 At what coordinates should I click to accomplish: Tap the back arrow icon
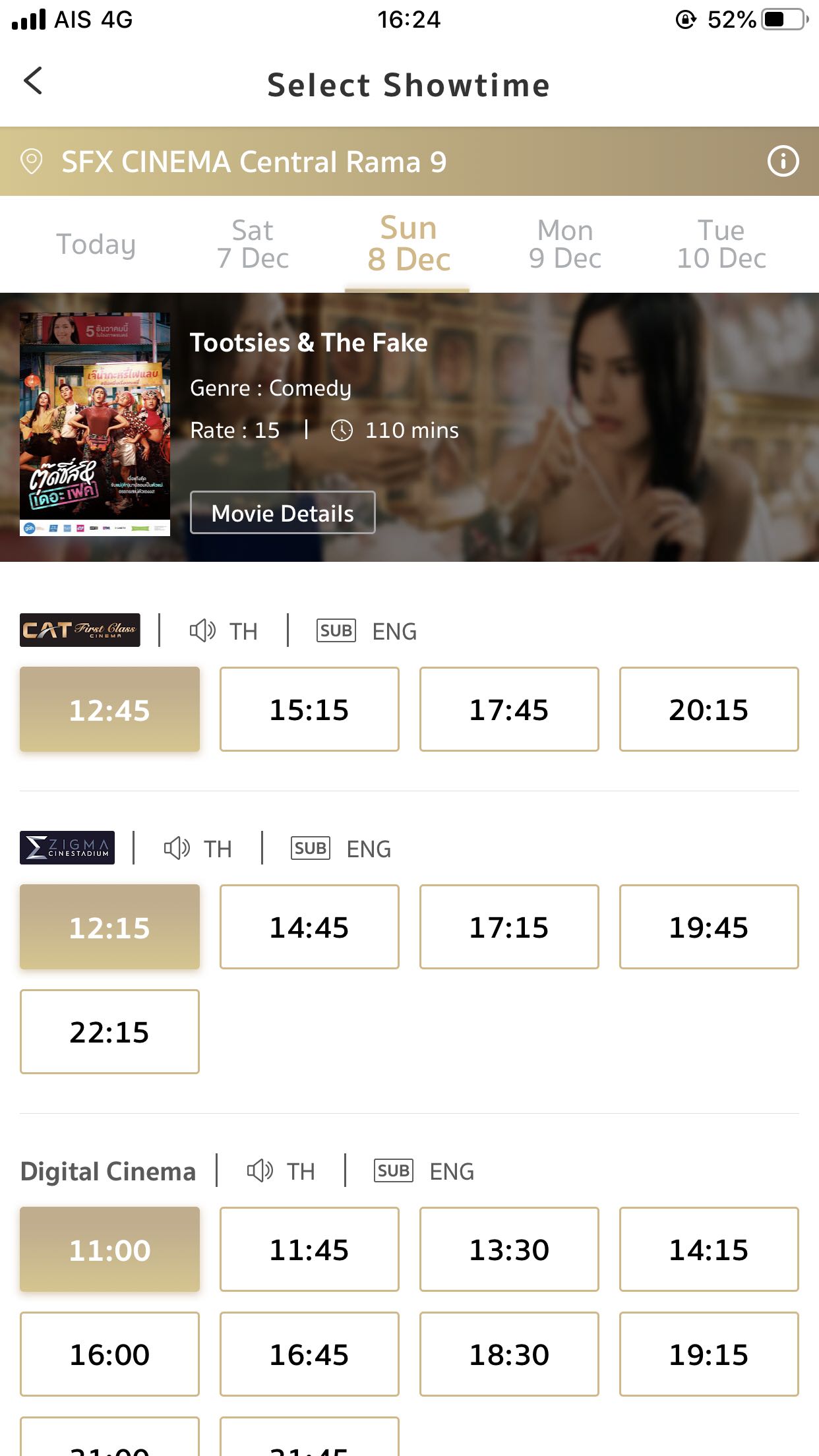coord(33,81)
